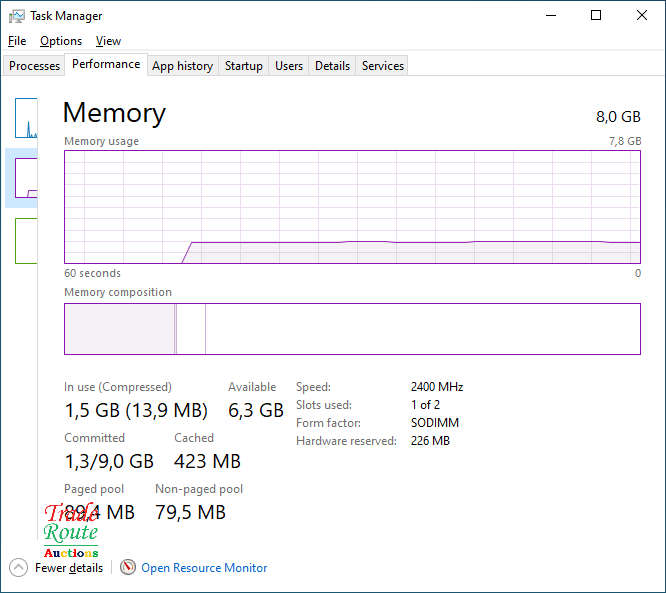This screenshot has height=593, width=666.
Task: Click the 7,8 GB graph maximum label
Action: click(x=625, y=141)
